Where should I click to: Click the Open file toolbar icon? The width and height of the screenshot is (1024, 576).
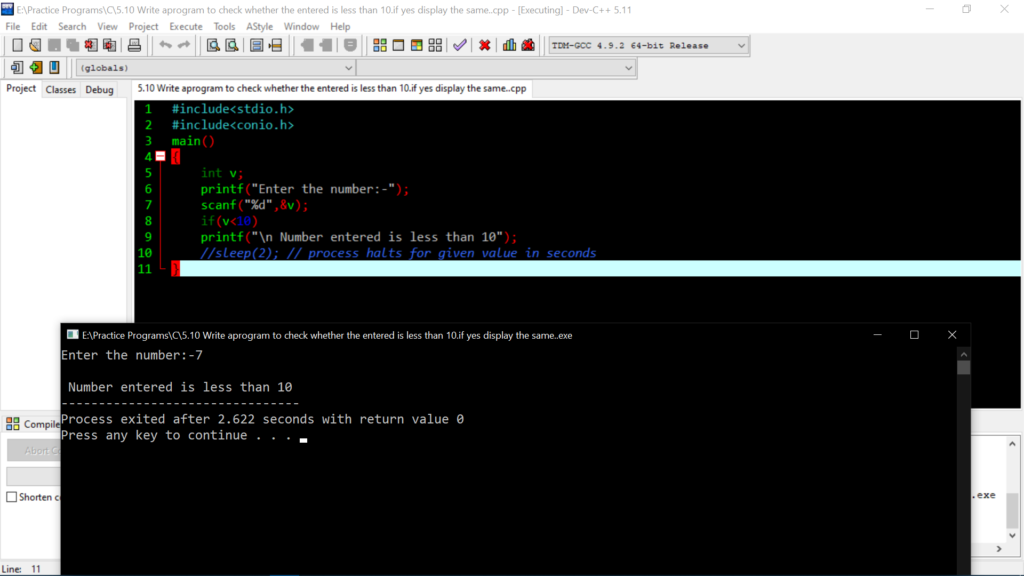(35, 45)
